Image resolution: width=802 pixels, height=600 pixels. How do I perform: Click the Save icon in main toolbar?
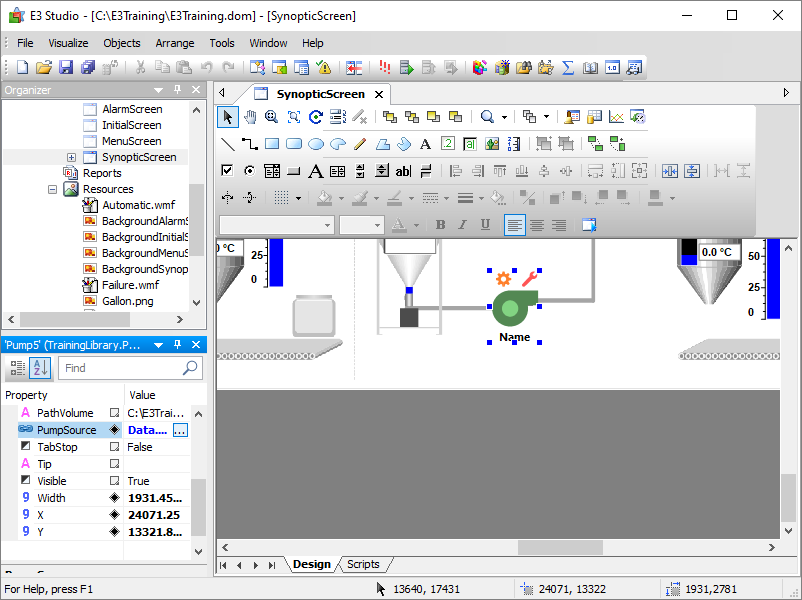tap(66, 68)
